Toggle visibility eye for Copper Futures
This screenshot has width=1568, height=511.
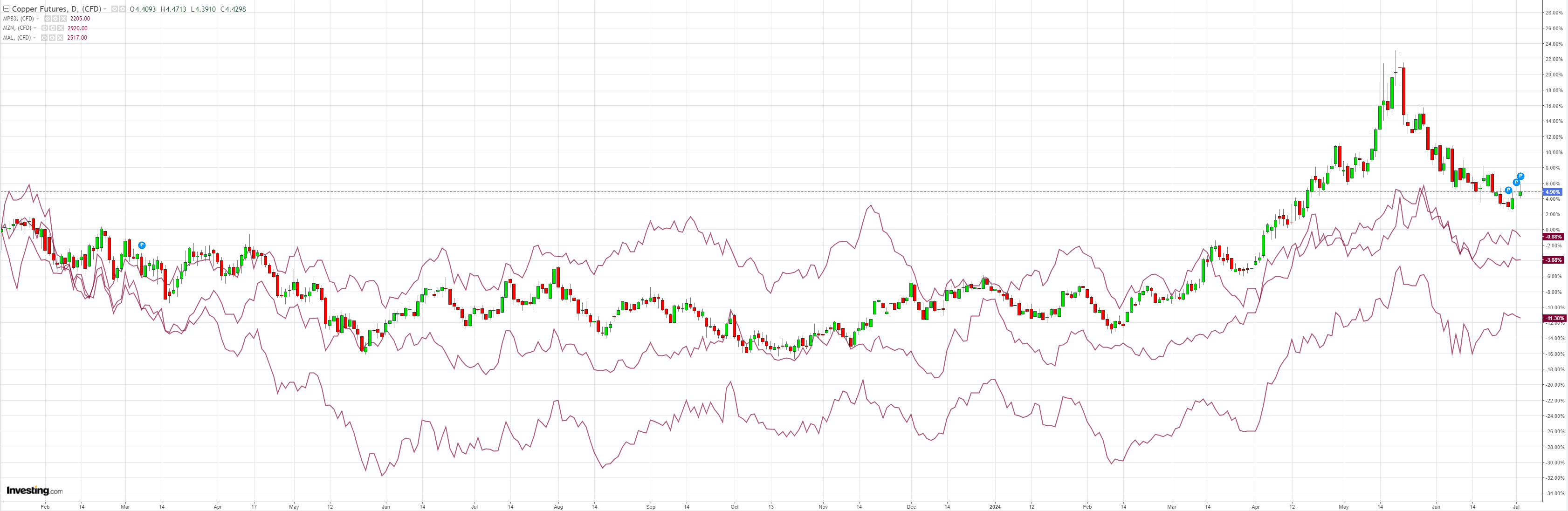(x=115, y=9)
